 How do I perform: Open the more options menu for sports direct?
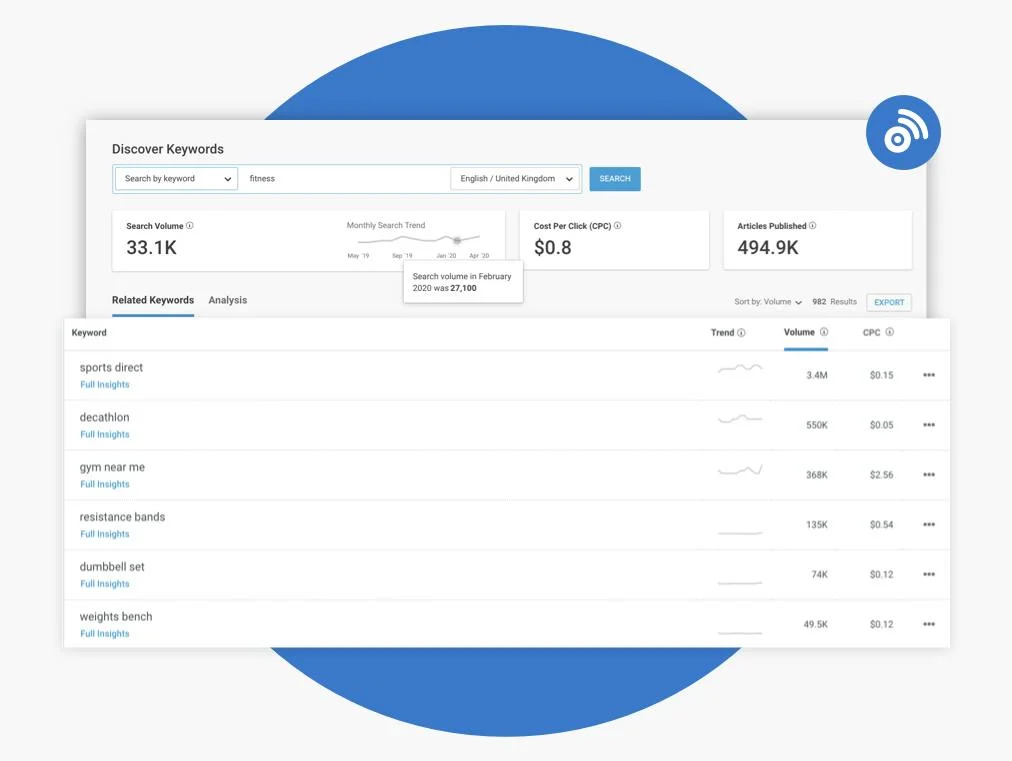coord(929,375)
